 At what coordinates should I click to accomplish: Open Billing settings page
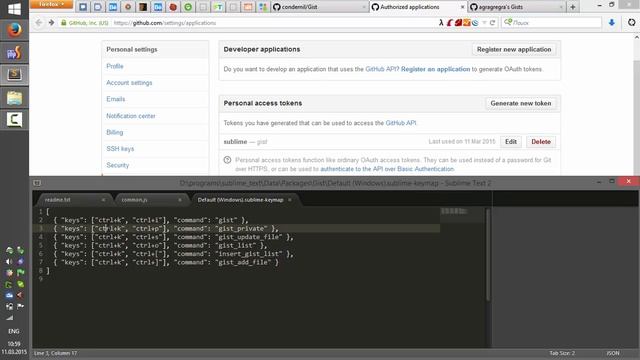[x=114, y=132]
